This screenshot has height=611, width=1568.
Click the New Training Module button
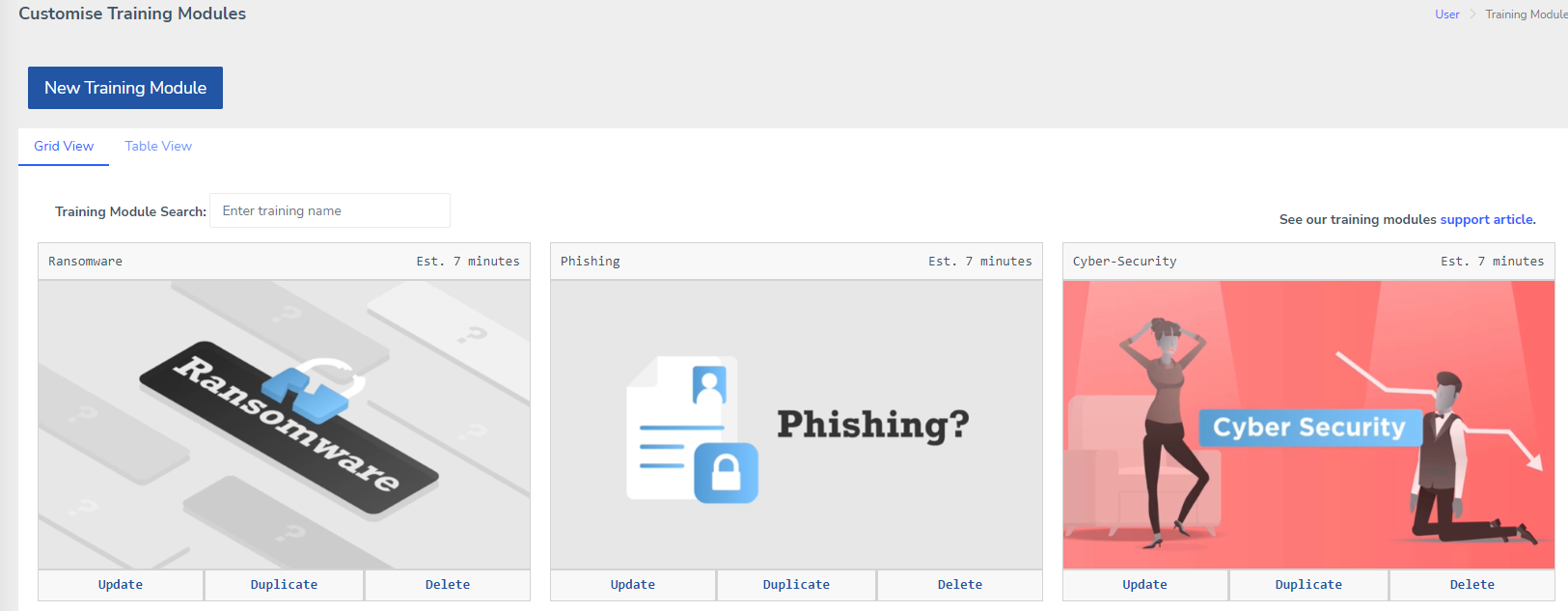click(x=125, y=88)
